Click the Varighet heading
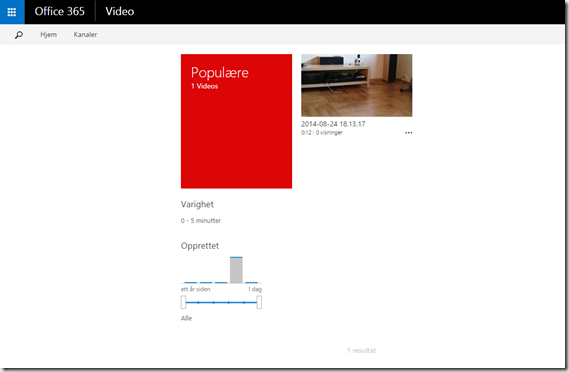The width and height of the screenshot is (569, 372). click(x=197, y=205)
